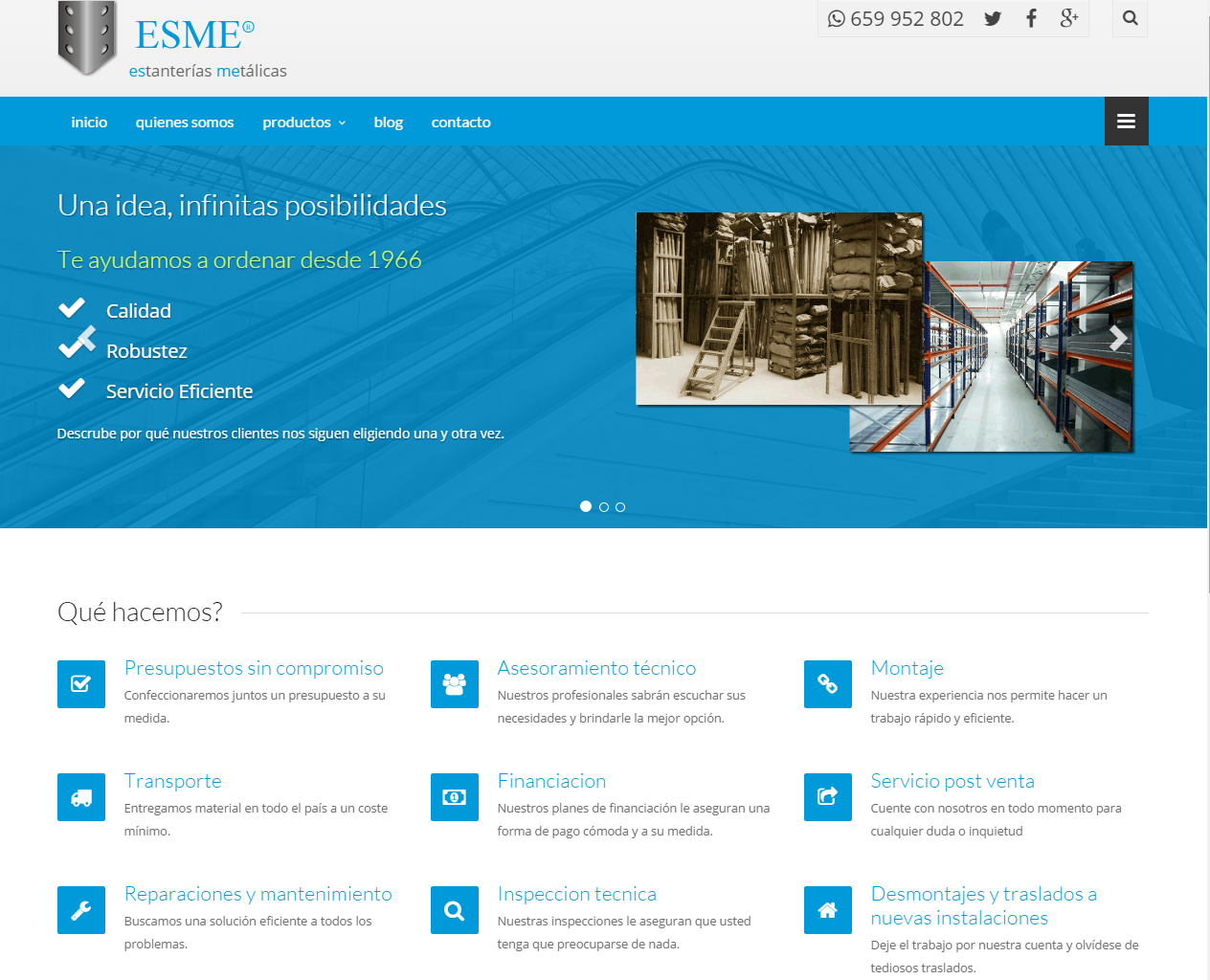Open the Montaje heading link
The height and width of the screenshot is (980, 1210).
tap(907, 668)
